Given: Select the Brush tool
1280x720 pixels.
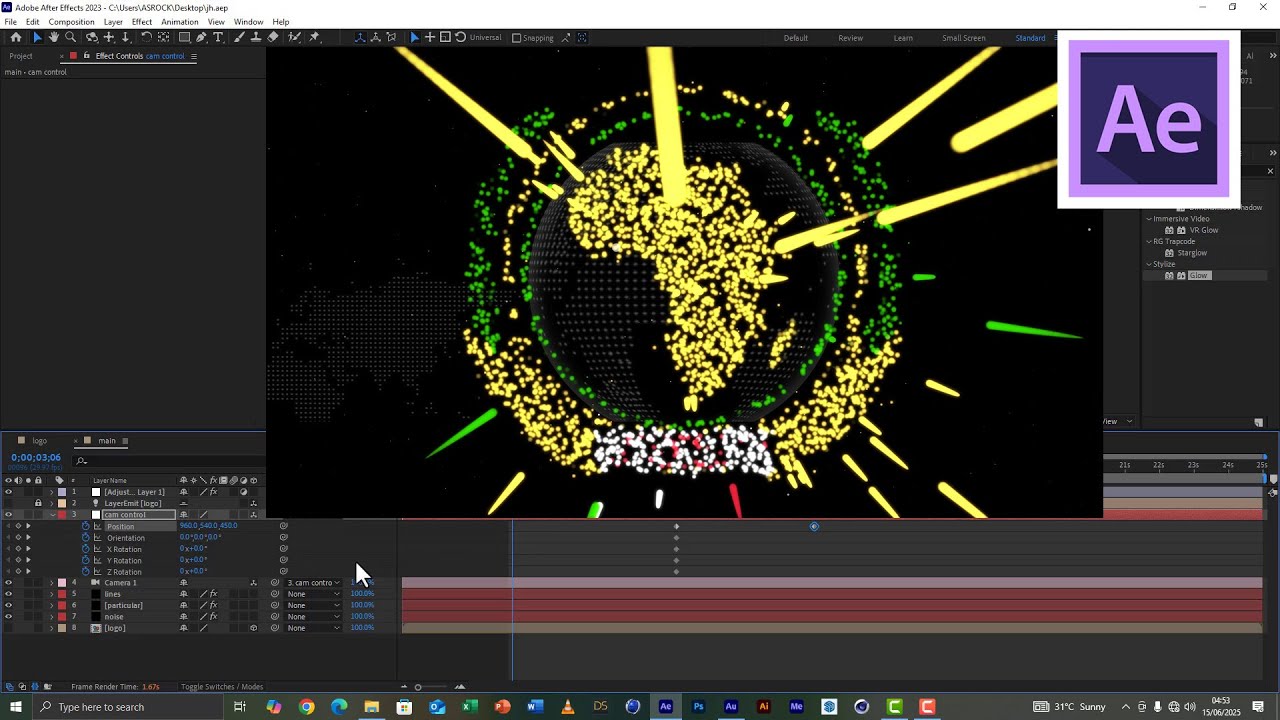Looking at the screenshot, I should [x=239, y=37].
